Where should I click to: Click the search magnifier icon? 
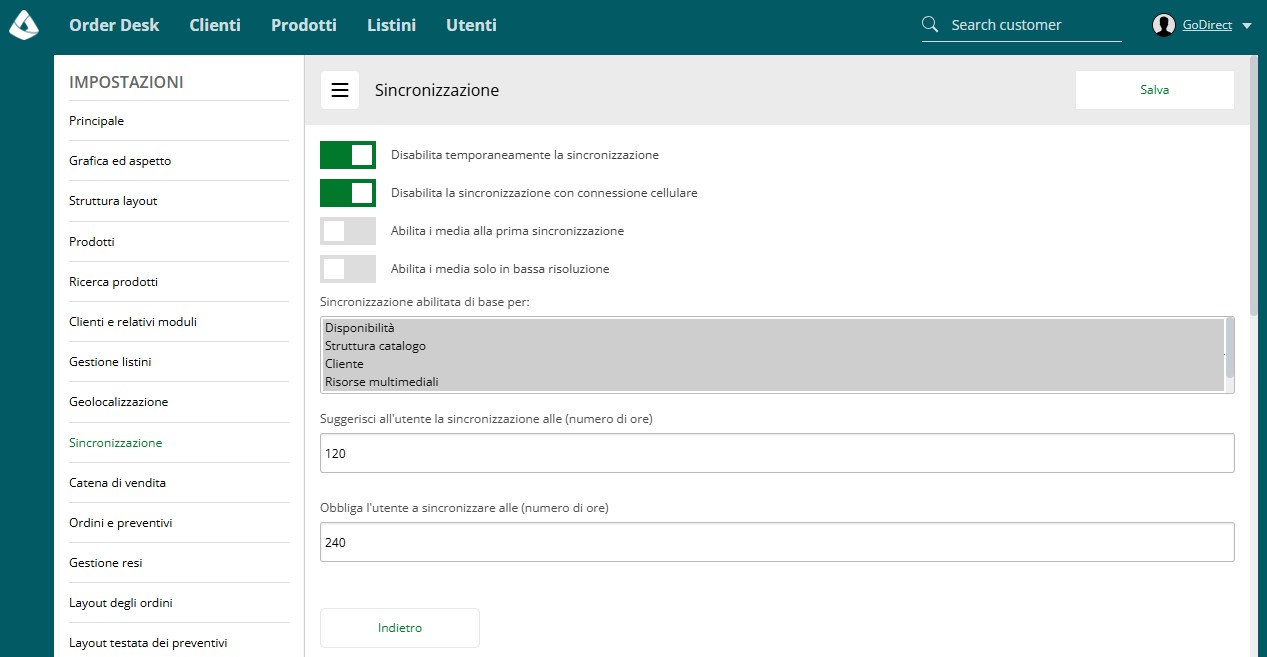coord(930,24)
